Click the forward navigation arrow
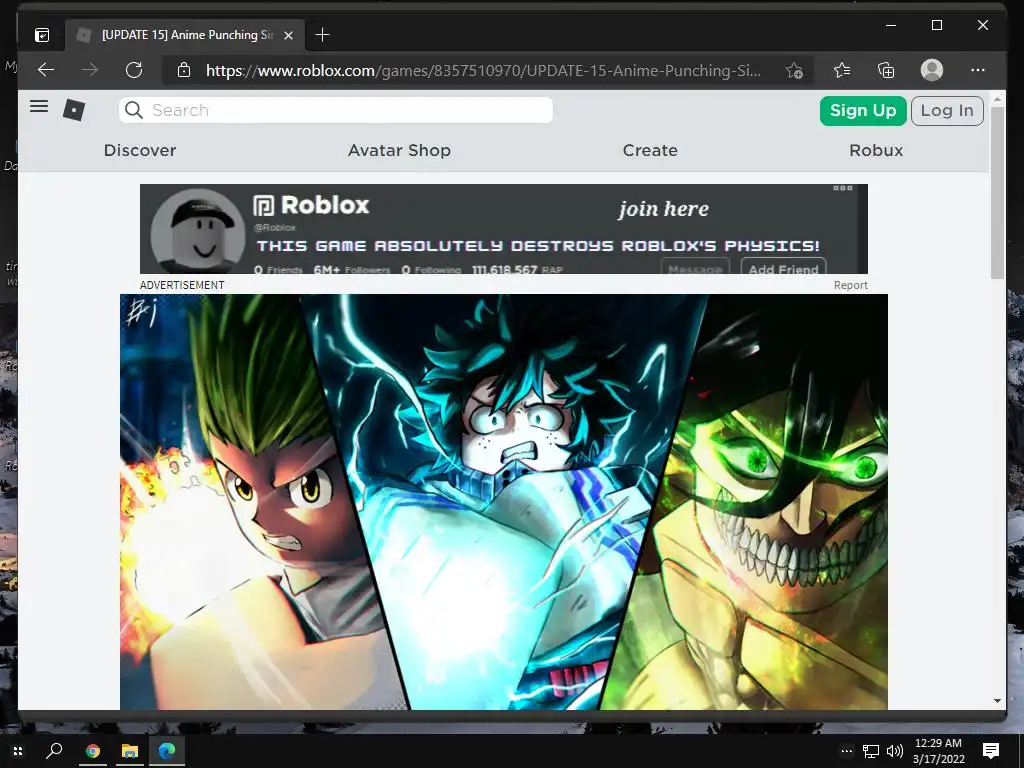 [x=90, y=70]
